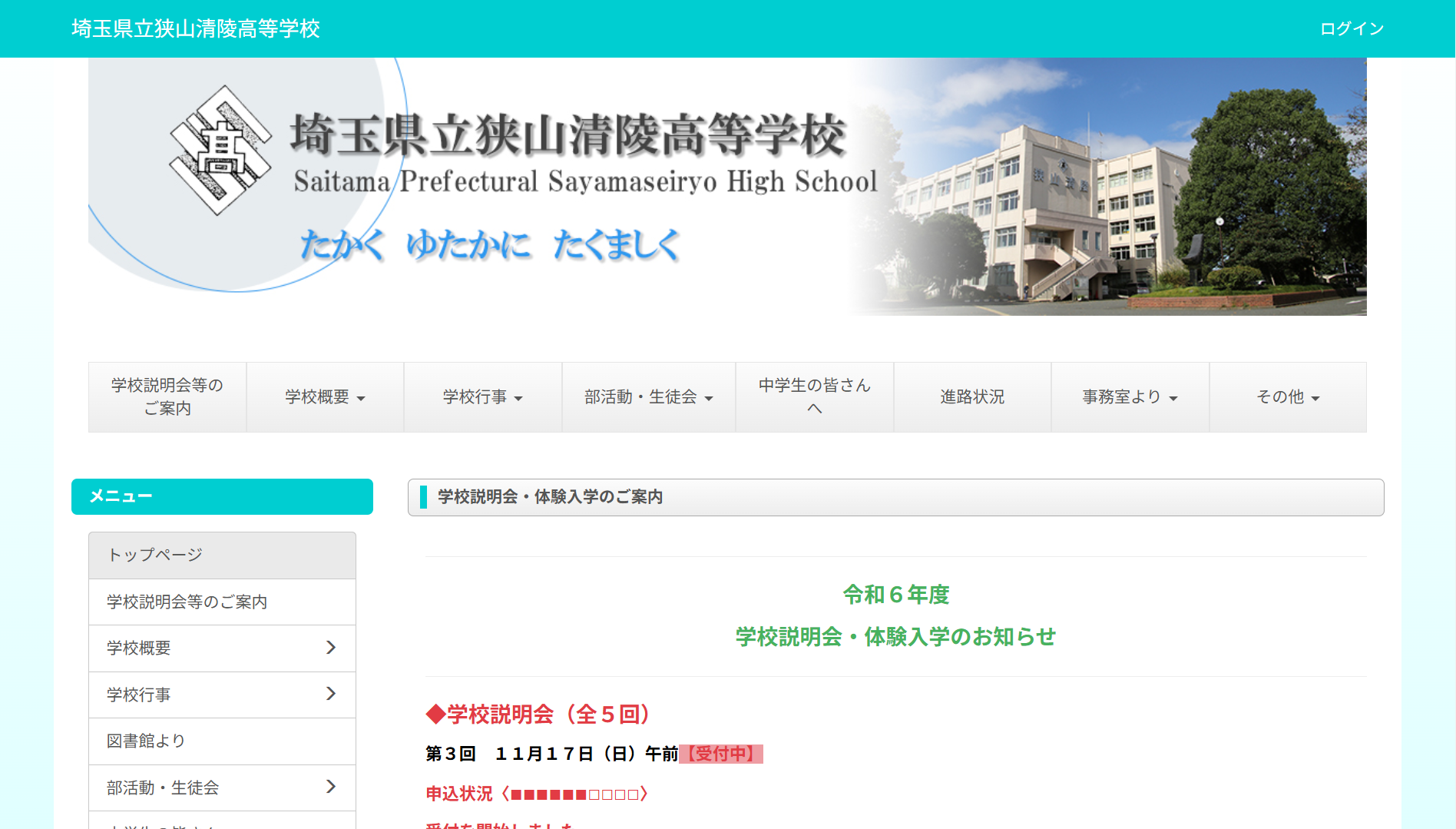Expand the 事務室より navigation dropdown

coord(1130,396)
